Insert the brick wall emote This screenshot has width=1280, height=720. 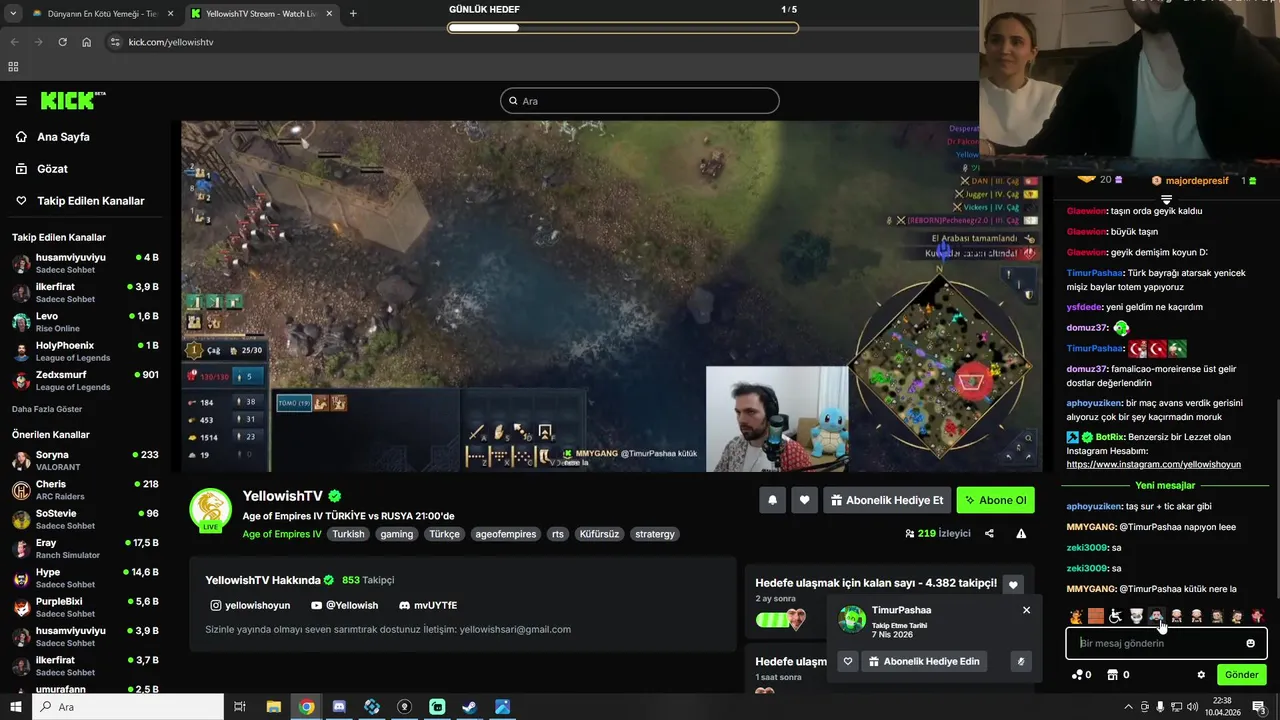(x=1096, y=616)
